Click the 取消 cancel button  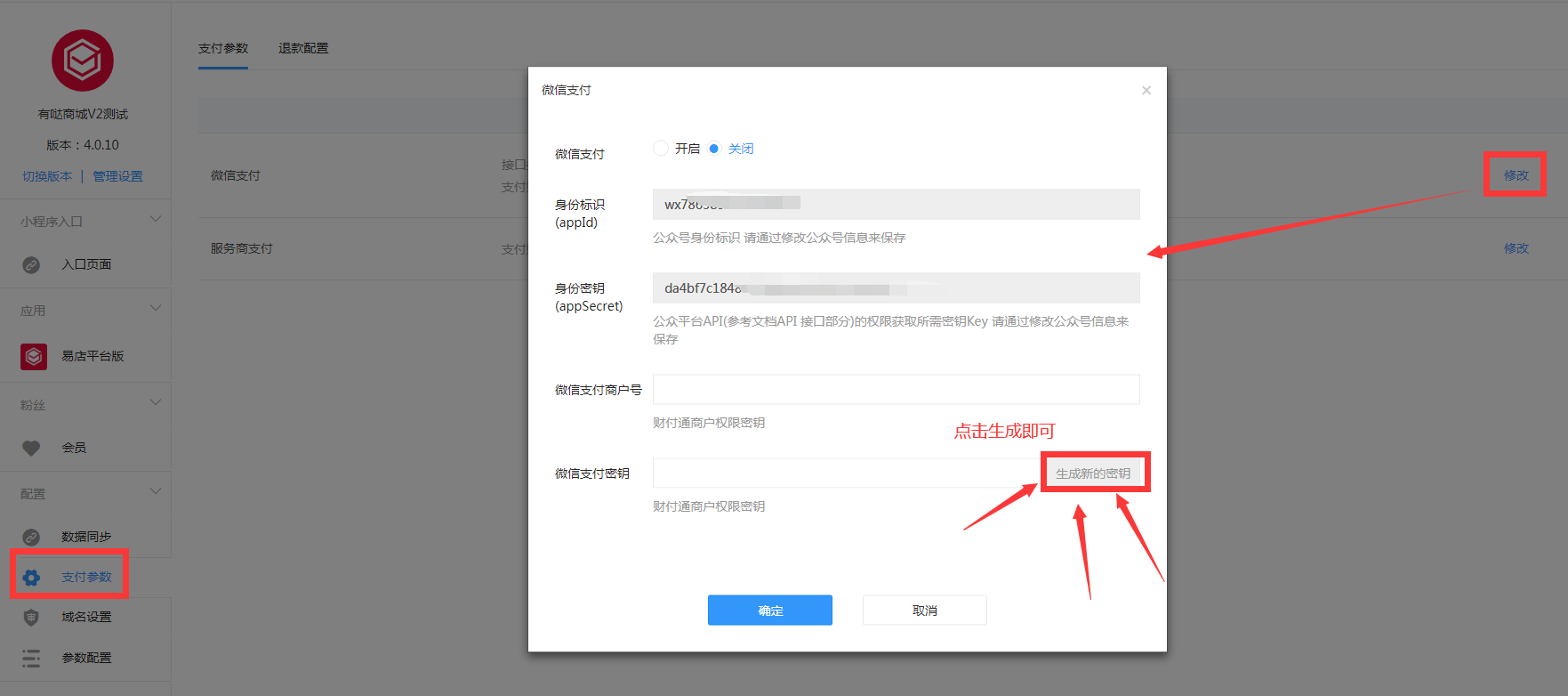[925, 611]
